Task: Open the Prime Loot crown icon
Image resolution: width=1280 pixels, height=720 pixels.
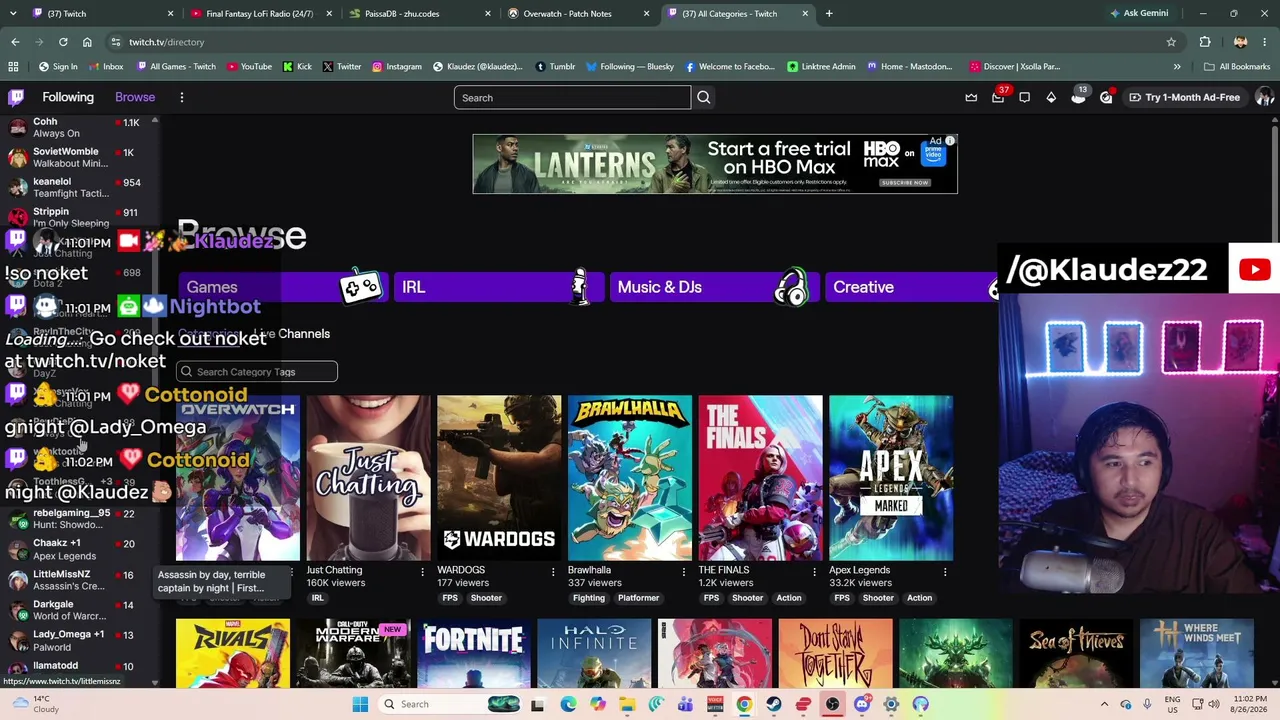Action: pyautogui.click(x=971, y=98)
